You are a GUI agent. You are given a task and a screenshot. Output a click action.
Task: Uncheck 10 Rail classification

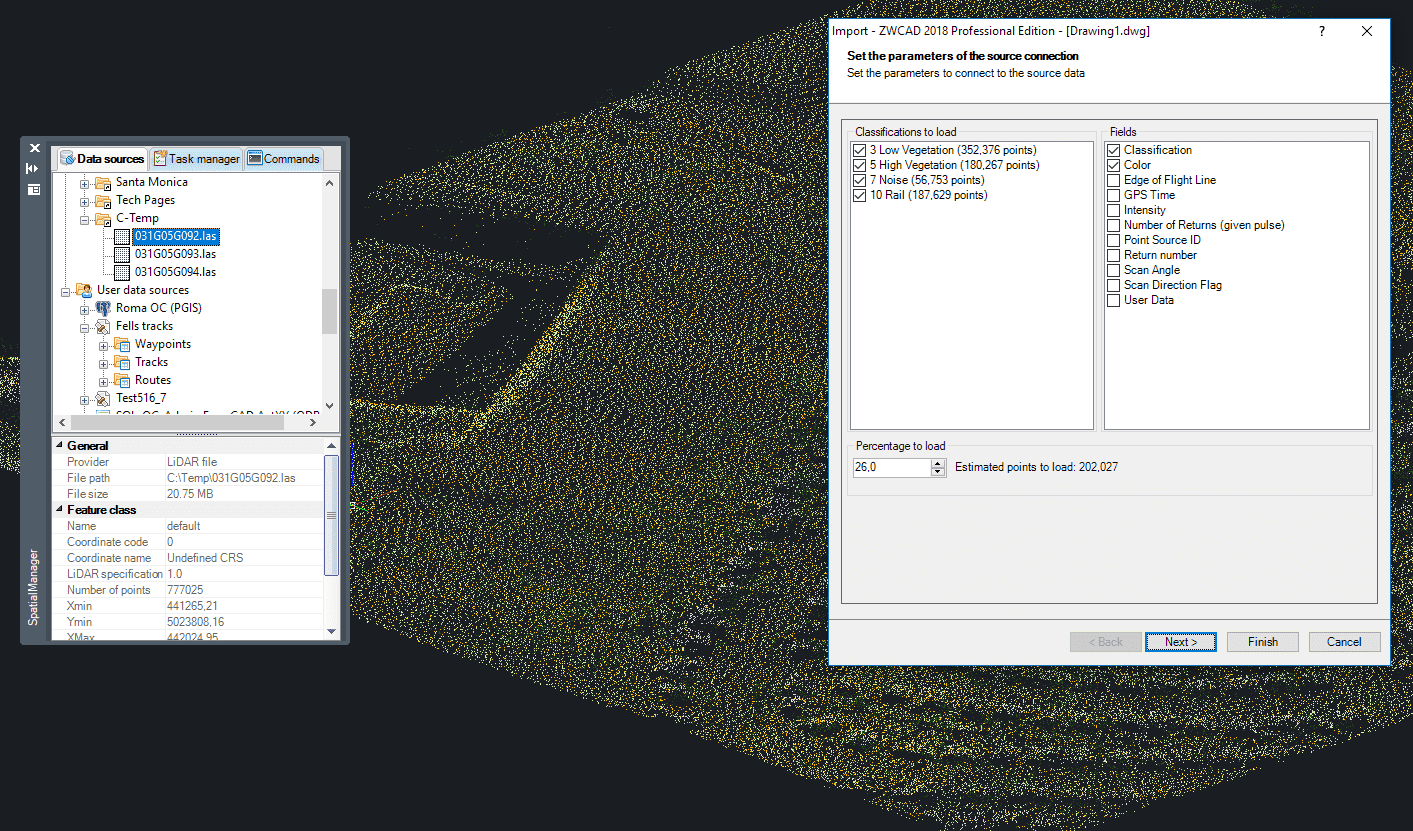(859, 195)
